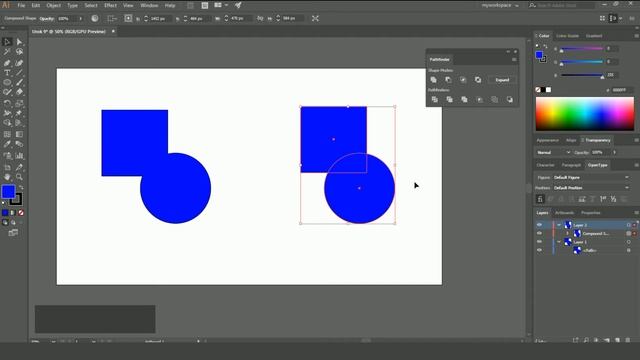
Task: Open the workspace switcher dropdown
Action: pyautogui.click(x=500, y=5)
